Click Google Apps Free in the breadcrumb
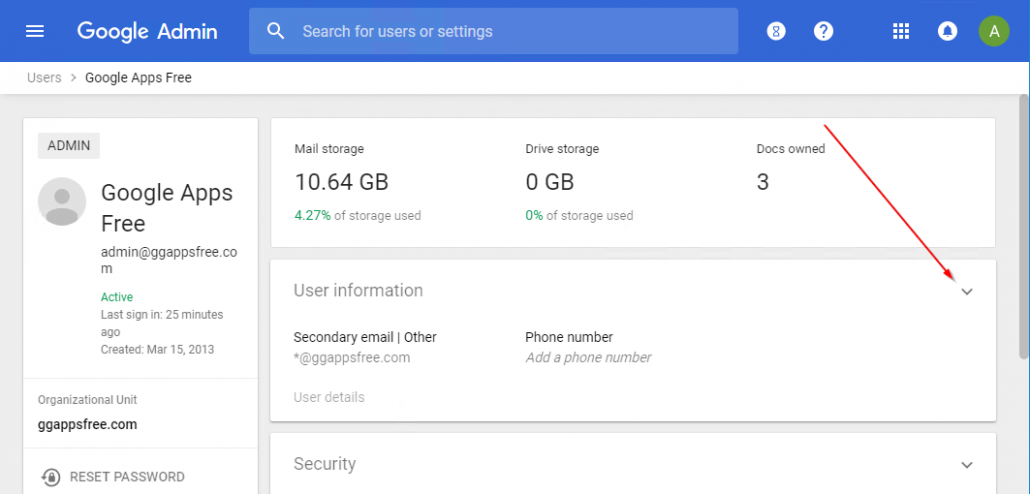 139,78
